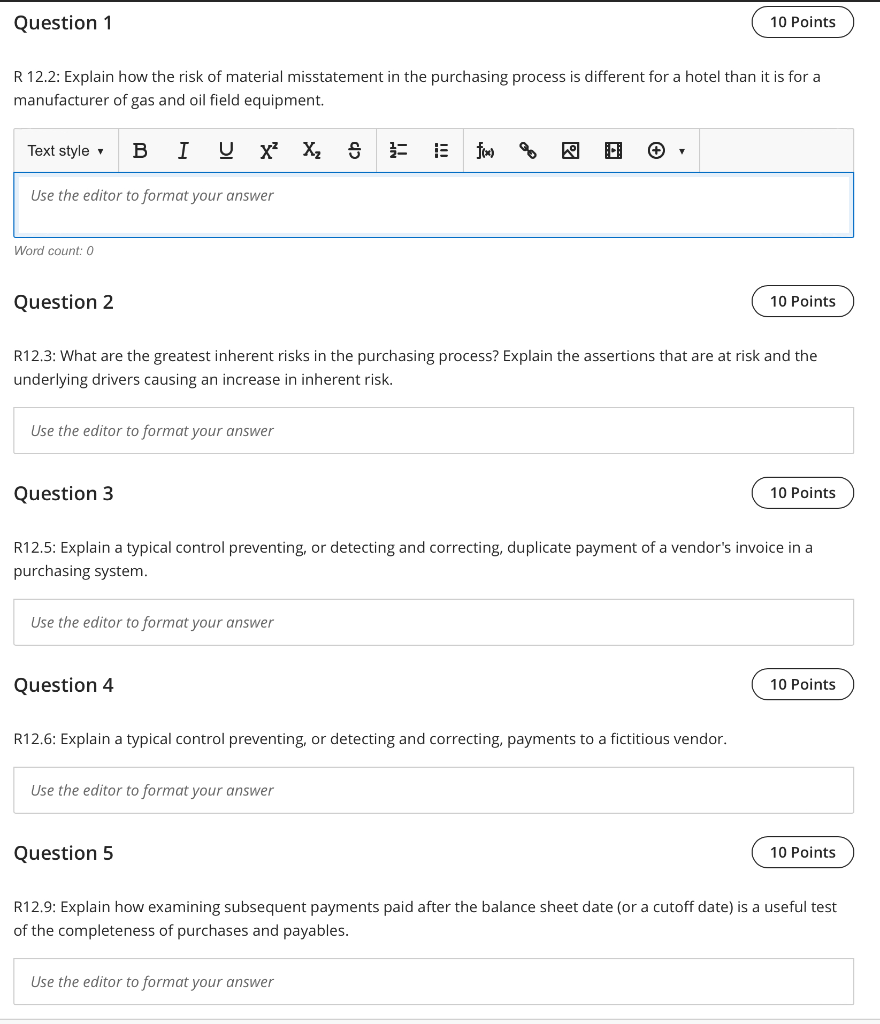Insert a hyperlink using the link icon
Image resolution: width=880 pixels, height=1024 pixels.
(529, 150)
